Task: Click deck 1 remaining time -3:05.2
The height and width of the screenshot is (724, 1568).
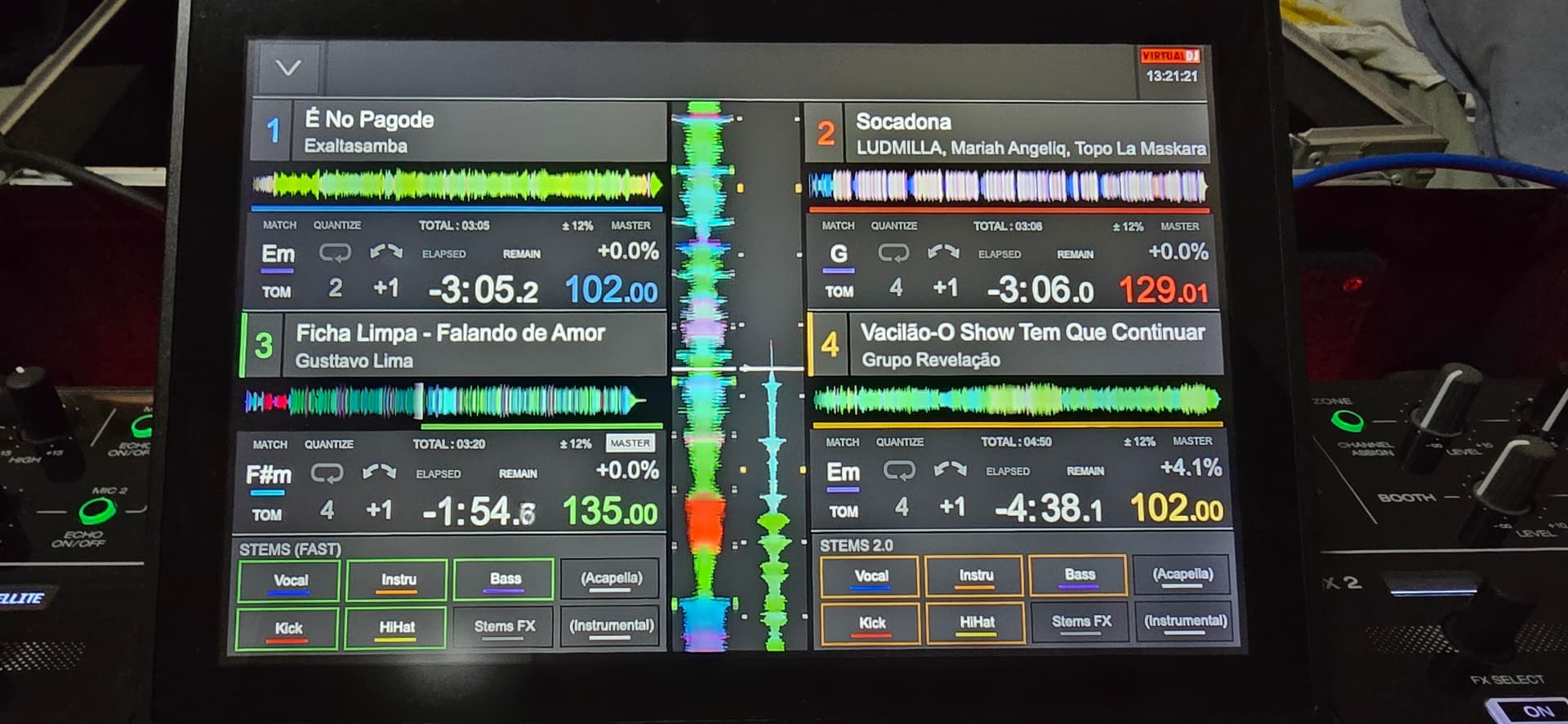Action: tap(483, 290)
